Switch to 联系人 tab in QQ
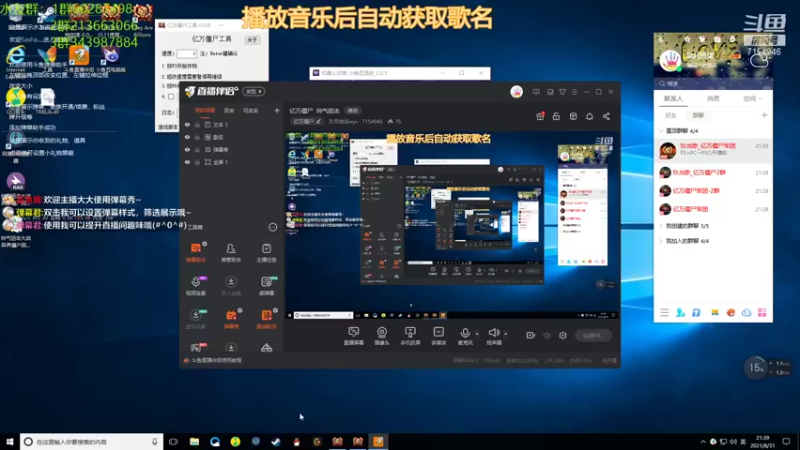The image size is (800, 450). [673, 98]
